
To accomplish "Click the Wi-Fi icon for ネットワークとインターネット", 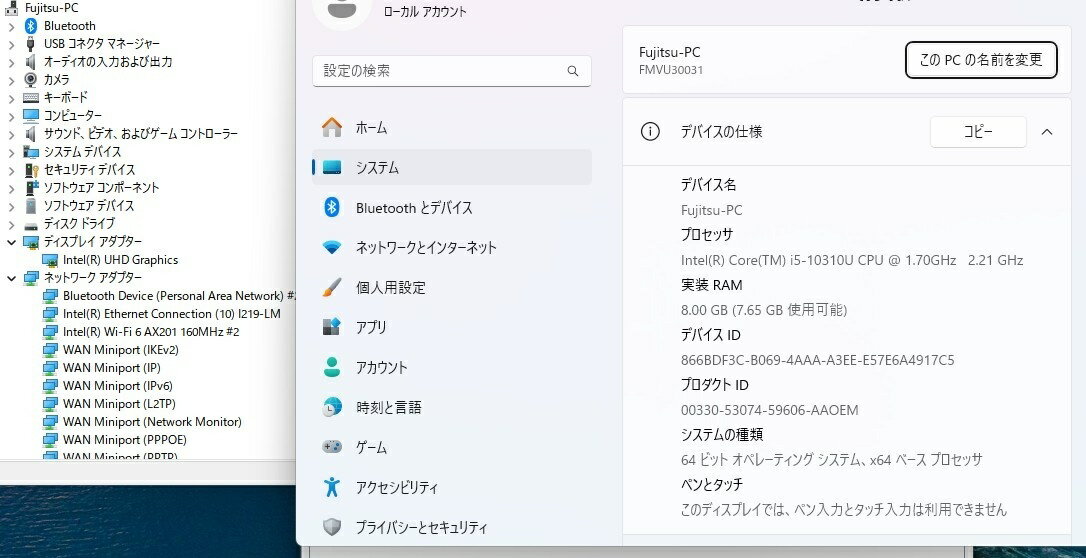I will point(332,248).
